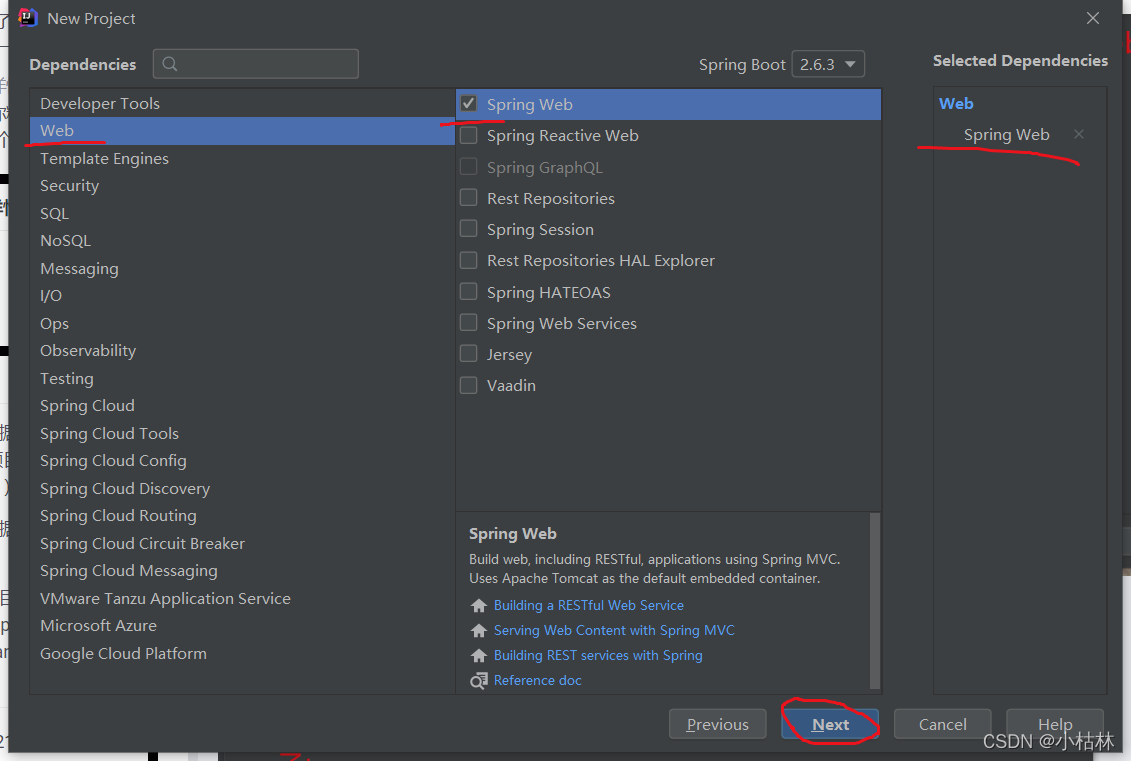1131x761 pixels.
Task: Select the Testing category
Action: pyautogui.click(x=242, y=378)
